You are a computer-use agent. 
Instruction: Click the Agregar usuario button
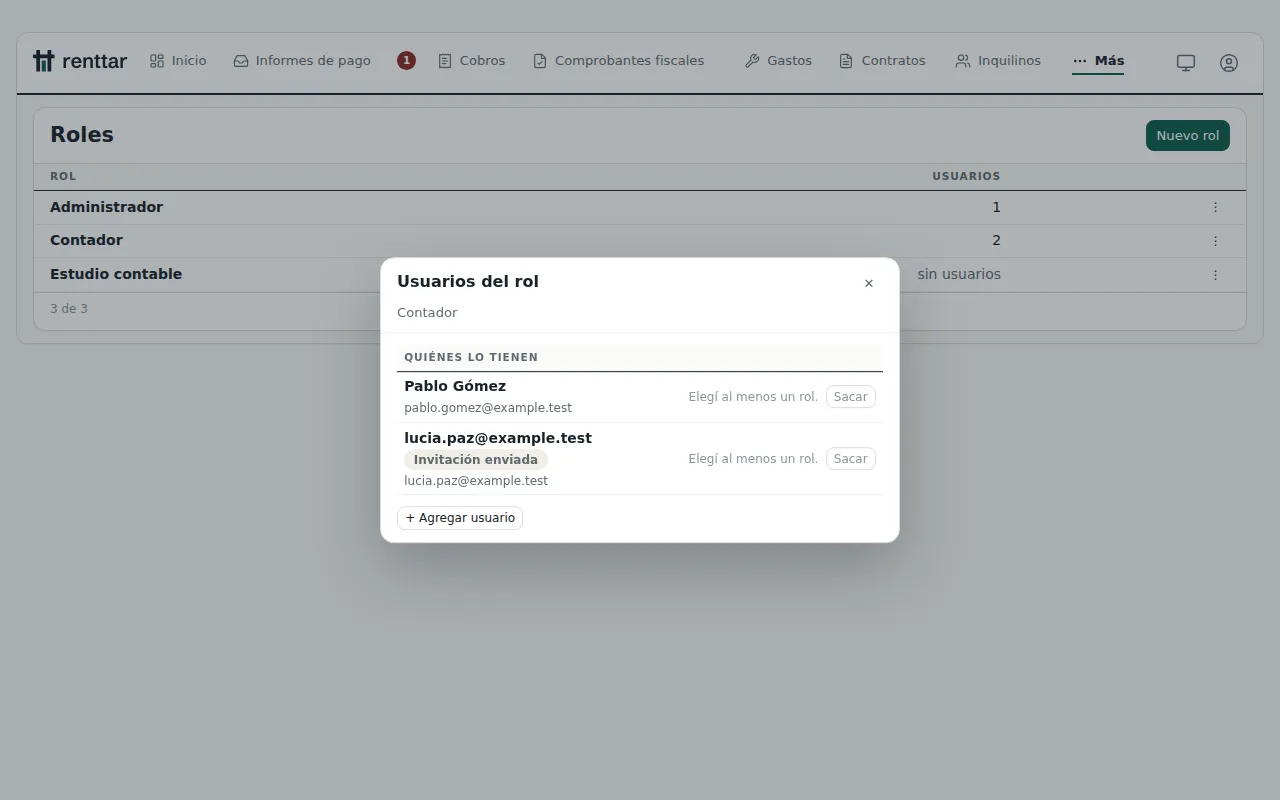click(x=460, y=518)
